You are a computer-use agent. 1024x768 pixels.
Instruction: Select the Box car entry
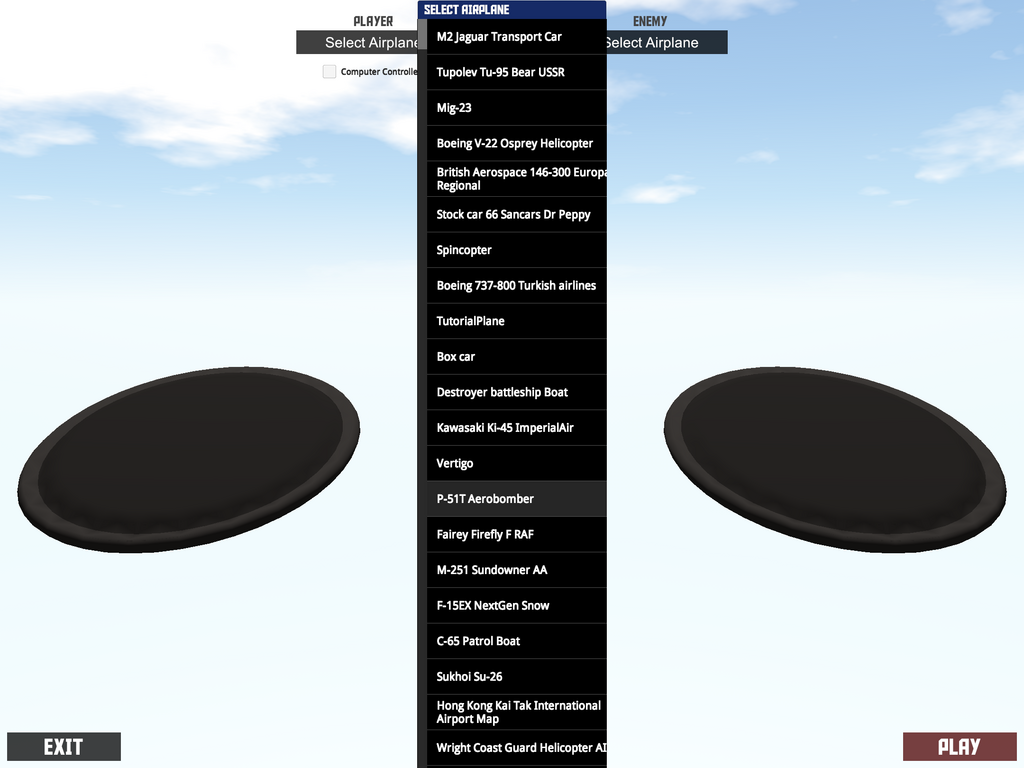coord(517,357)
